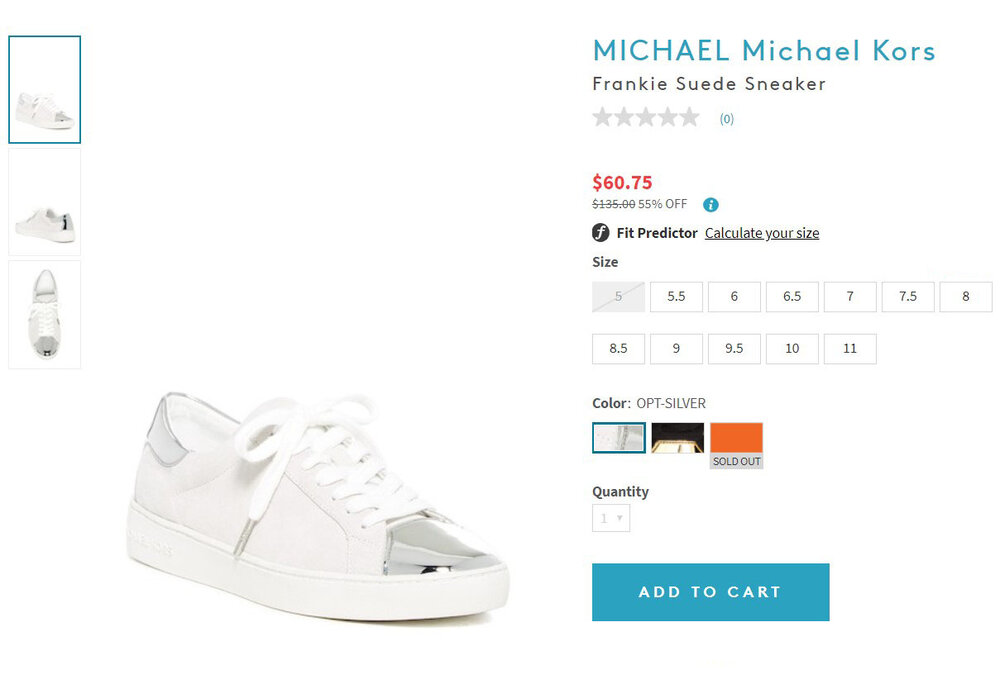Viewport: 1000px width, 684px height.
Task: Click the Fit Predictor logo icon
Action: (600, 233)
